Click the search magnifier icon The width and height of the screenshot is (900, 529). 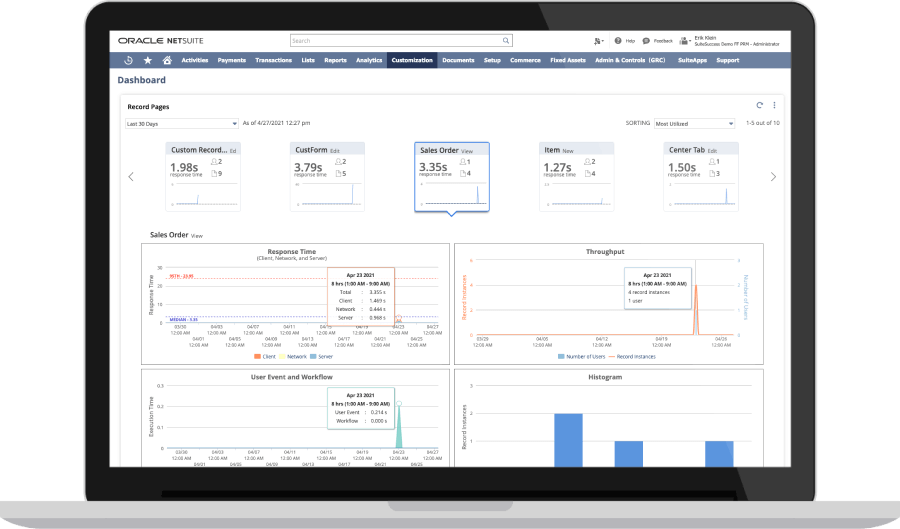coord(506,41)
